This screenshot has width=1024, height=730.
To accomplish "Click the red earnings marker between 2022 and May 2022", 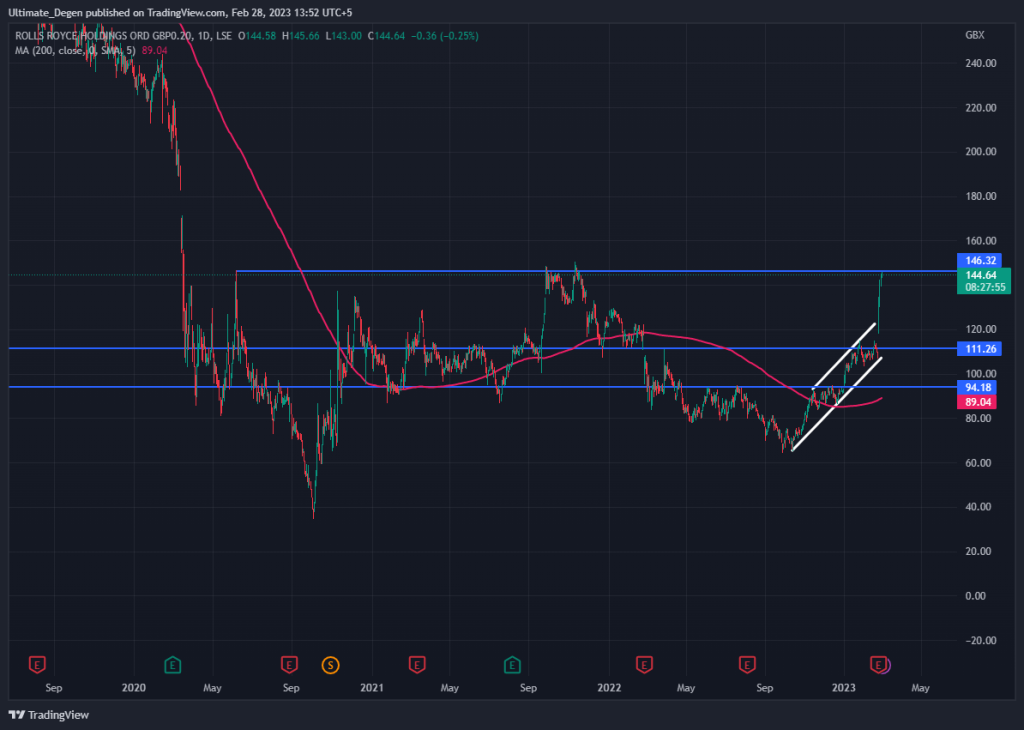I will [645, 665].
